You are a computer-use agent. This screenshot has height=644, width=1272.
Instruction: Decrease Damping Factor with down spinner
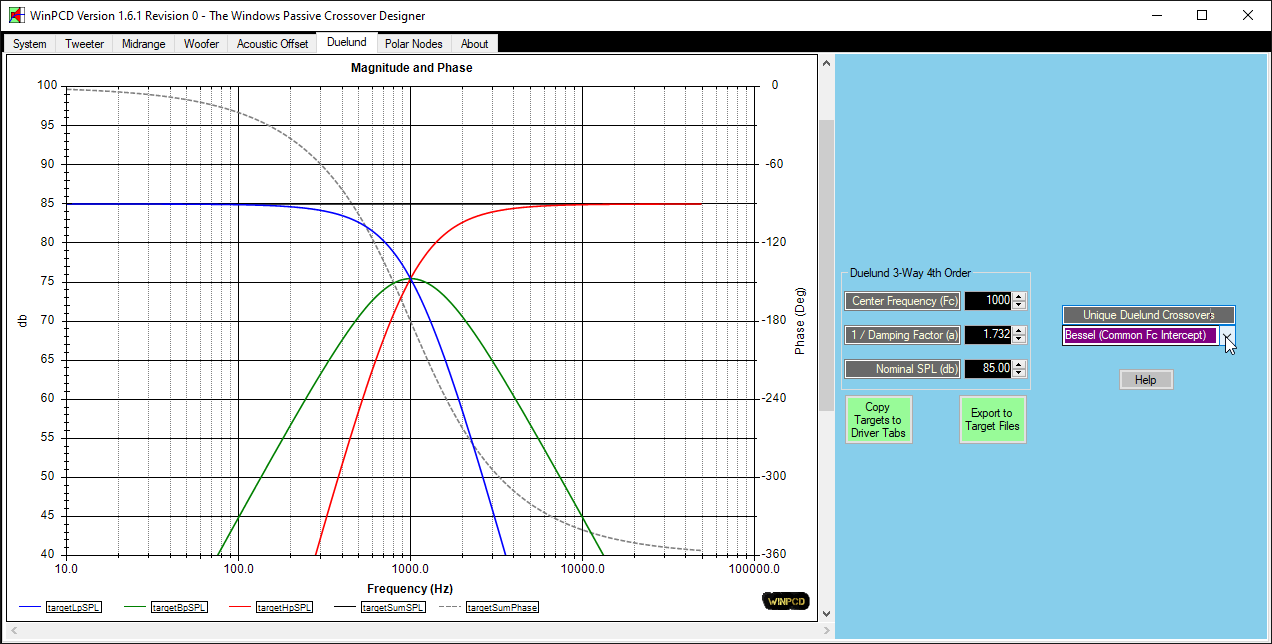[1019, 339]
